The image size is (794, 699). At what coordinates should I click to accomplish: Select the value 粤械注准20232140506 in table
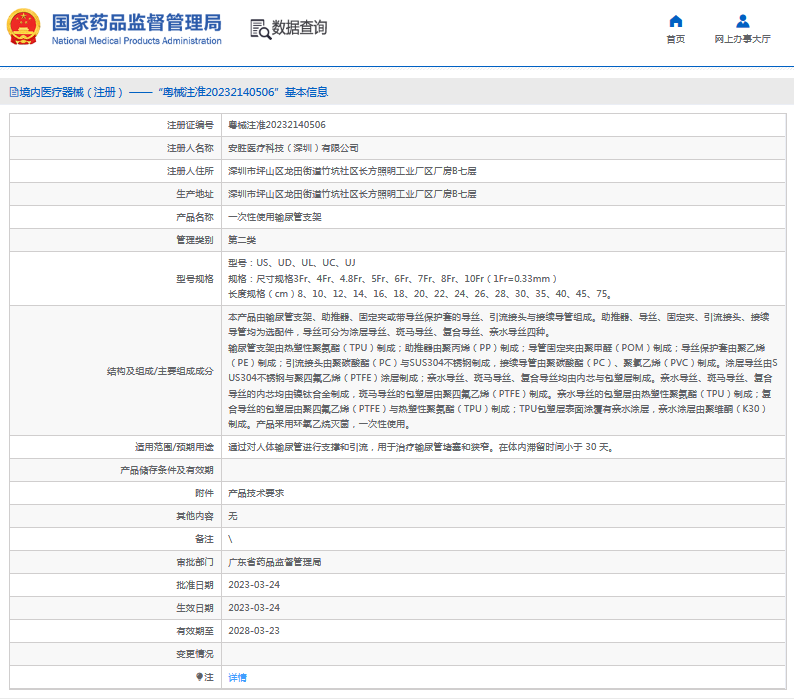pos(276,125)
